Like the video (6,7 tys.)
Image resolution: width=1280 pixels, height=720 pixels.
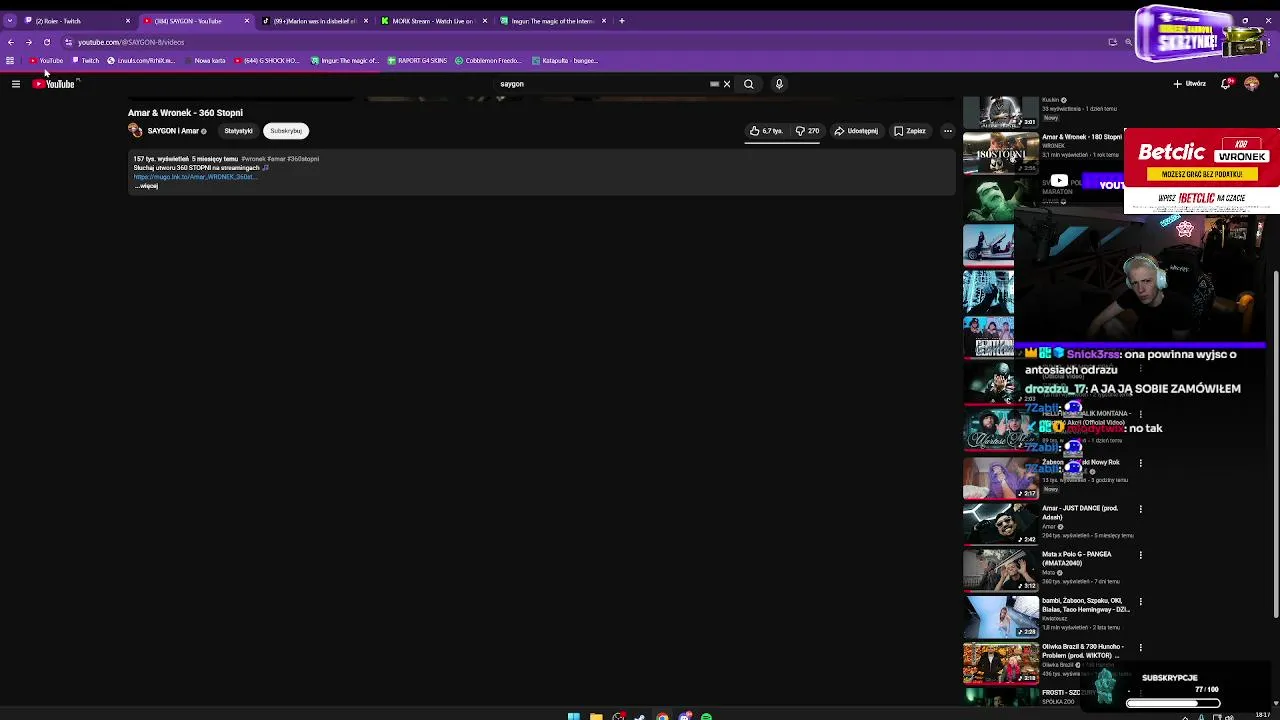tap(766, 131)
